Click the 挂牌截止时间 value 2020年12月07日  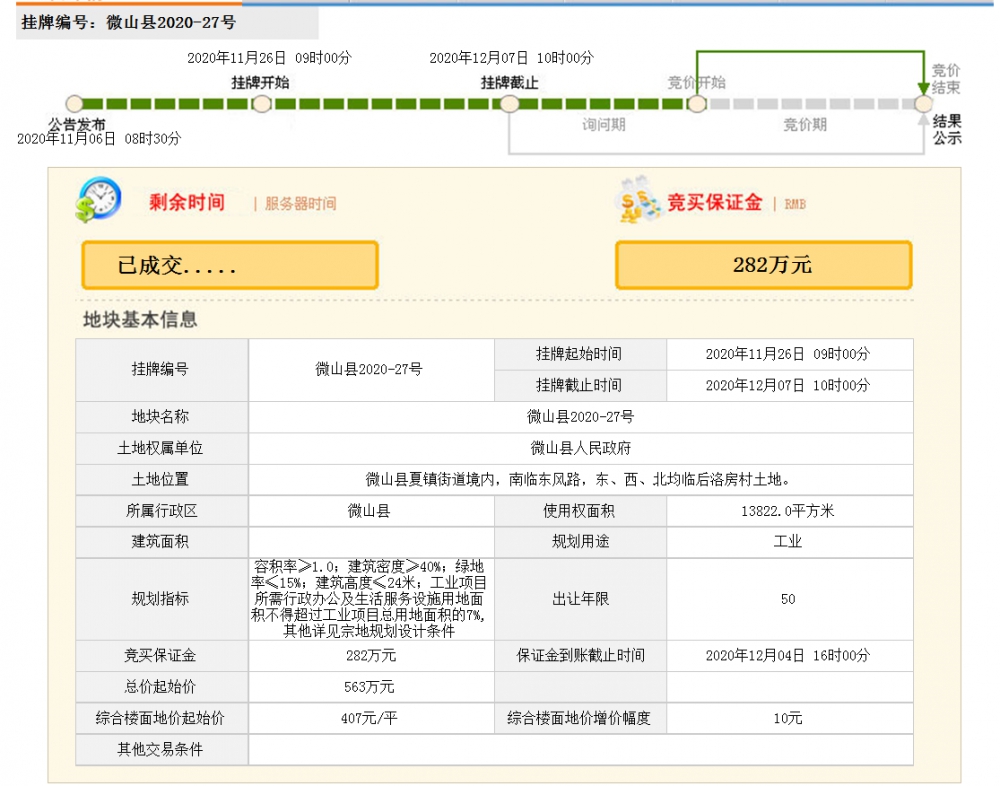tap(790, 385)
